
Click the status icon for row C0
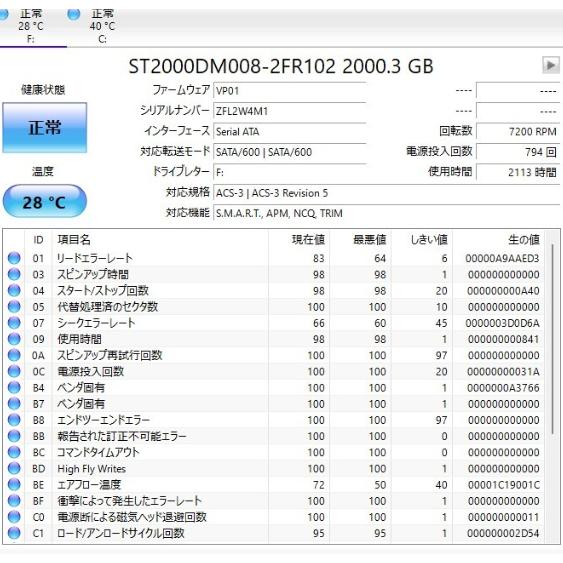coord(14,516)
